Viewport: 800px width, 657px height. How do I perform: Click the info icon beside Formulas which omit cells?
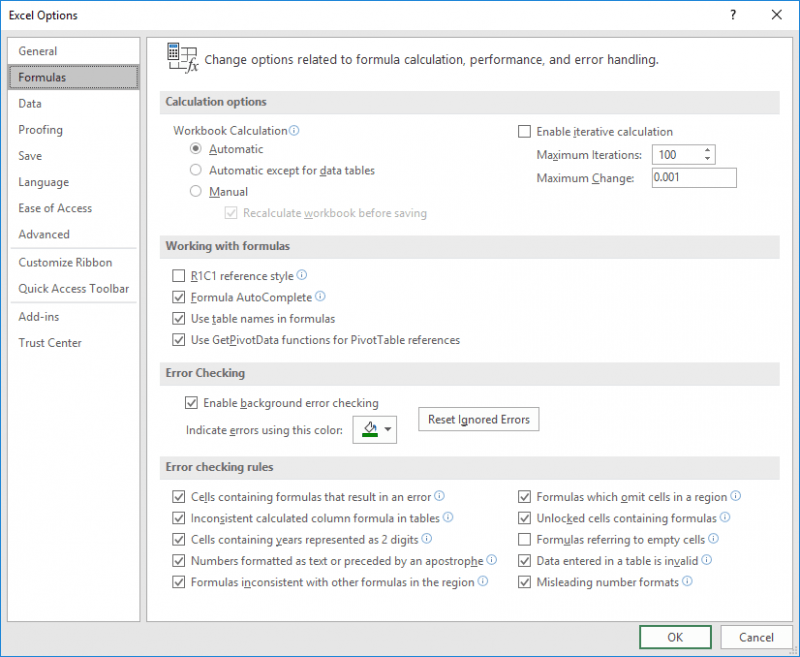pyautogui.click(x=736, y=496)
